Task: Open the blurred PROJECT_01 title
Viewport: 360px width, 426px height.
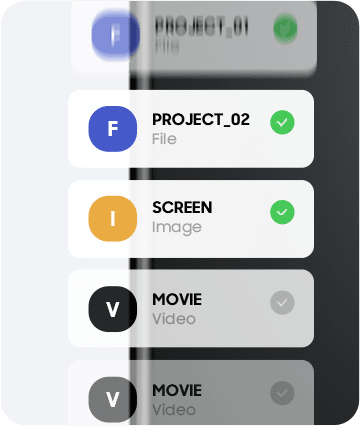Action: [x=202, y=26]
